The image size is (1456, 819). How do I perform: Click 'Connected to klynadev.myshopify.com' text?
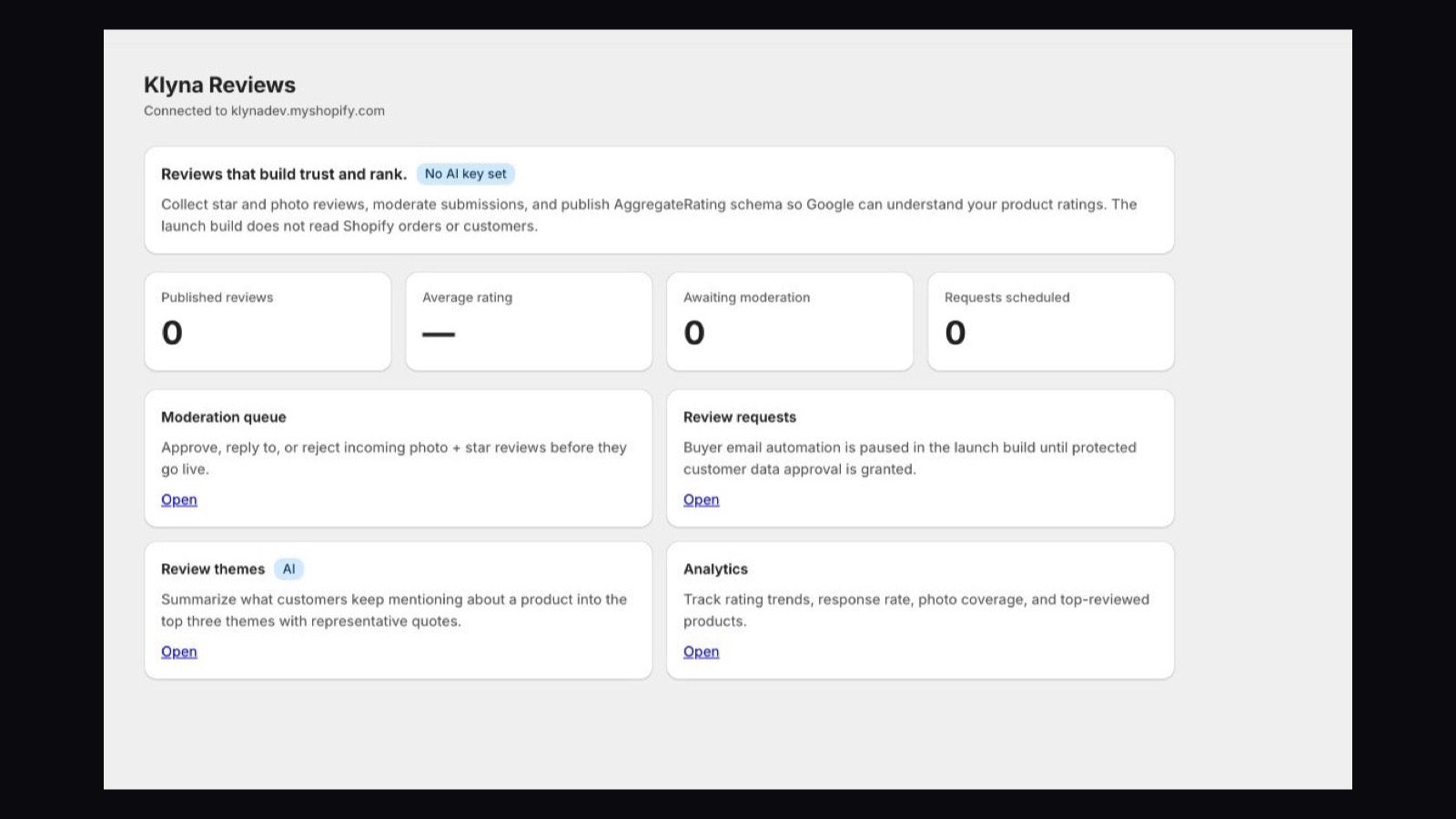click(264, 111)
